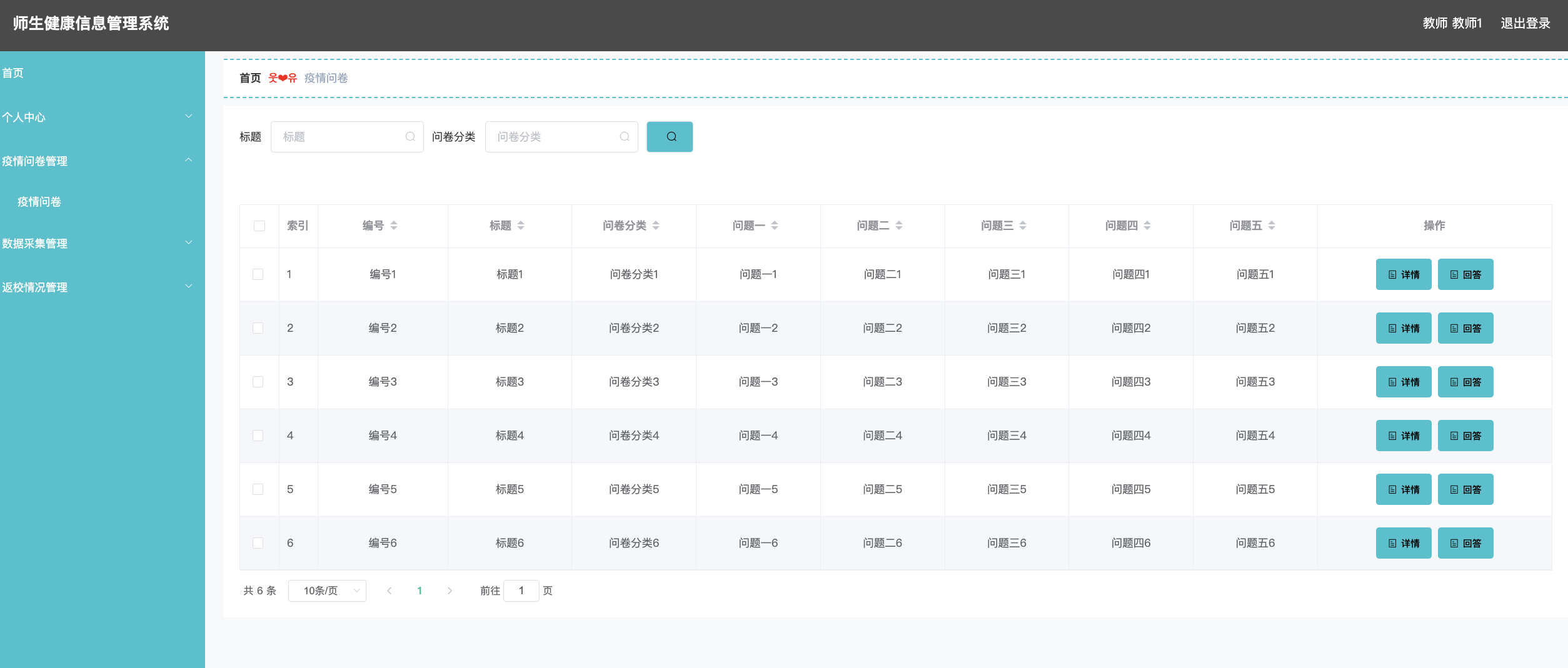Click cell 问题四5
Screen dimensions: 1568x668
pyautogui.click(x=1131, y=489)
